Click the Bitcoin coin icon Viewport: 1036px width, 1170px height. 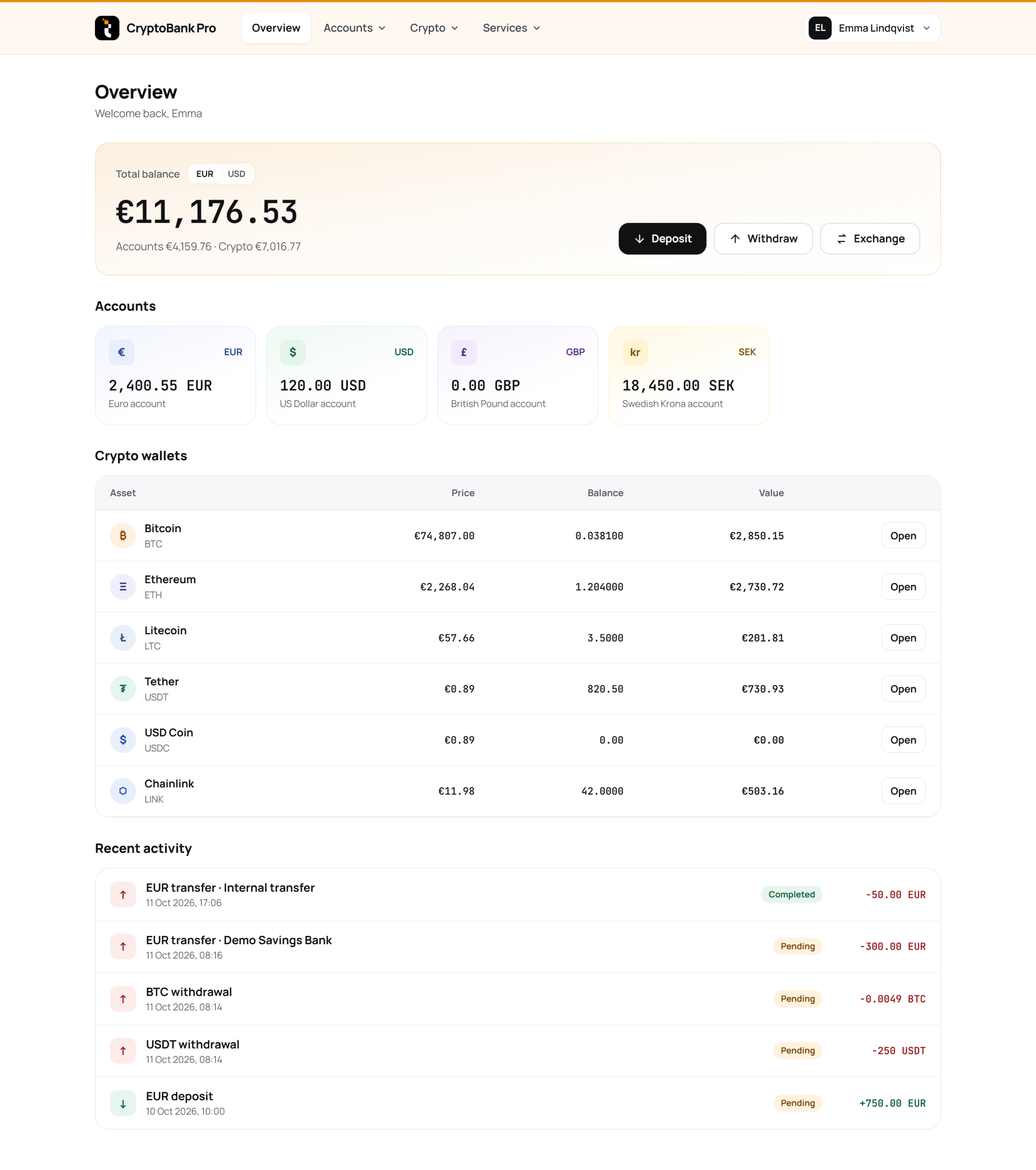click(123, 536)
